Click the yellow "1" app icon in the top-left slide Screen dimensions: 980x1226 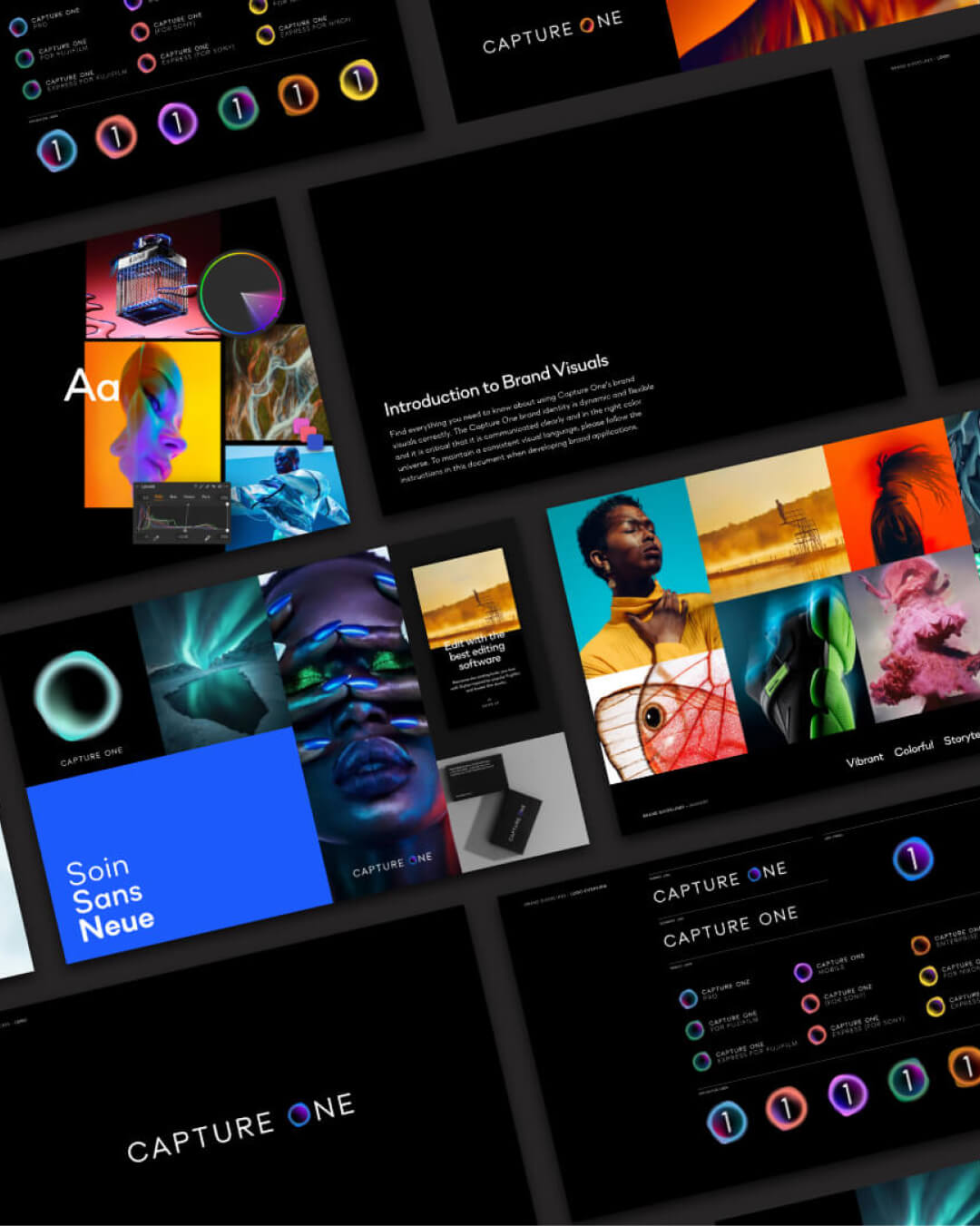[x=358, y=80]
